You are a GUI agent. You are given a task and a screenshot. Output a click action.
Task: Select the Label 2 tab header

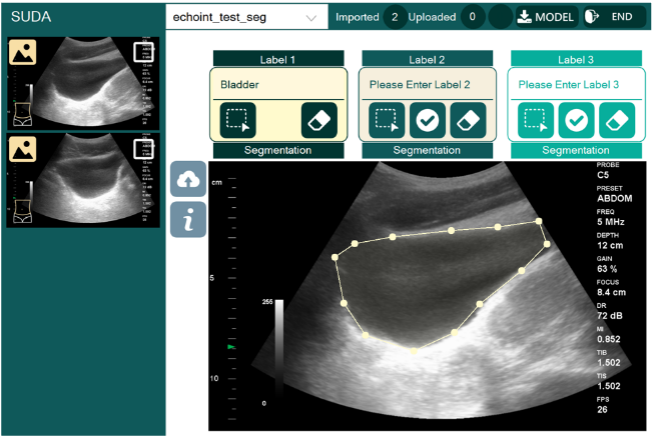pyautogui.click(x=427, y=59)
